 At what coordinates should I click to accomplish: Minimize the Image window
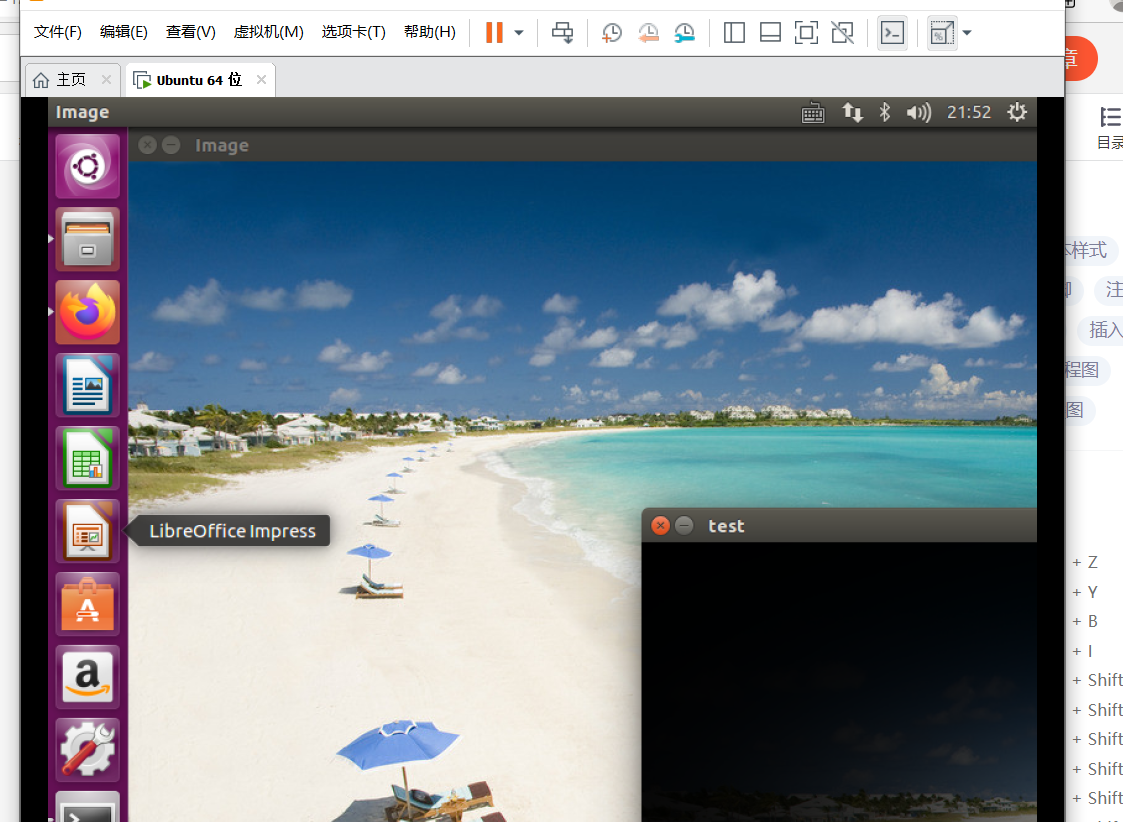tap(171, 145)
